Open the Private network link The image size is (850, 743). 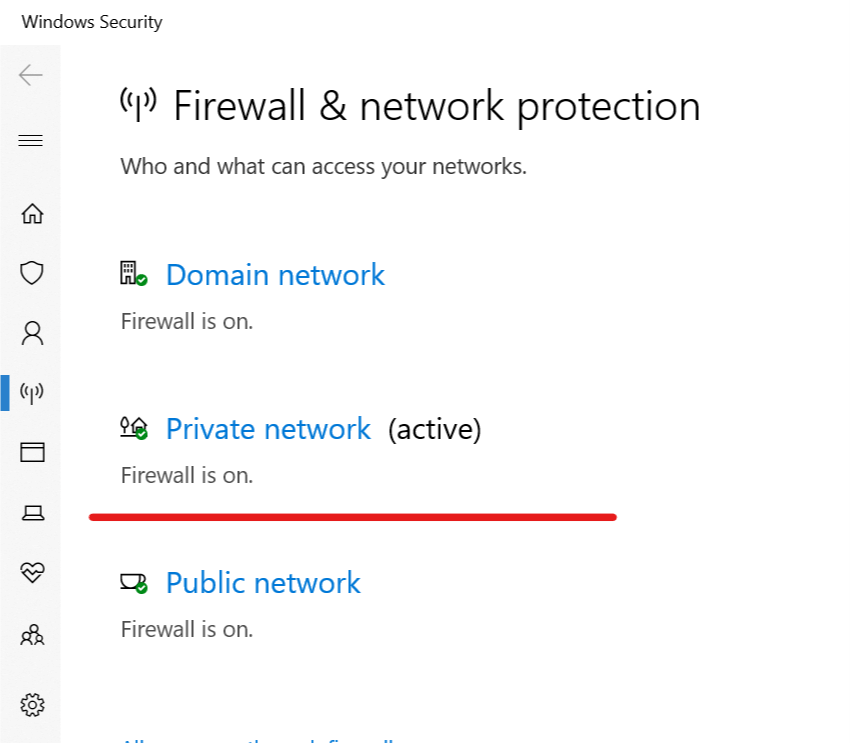click(x=268, y=429)
